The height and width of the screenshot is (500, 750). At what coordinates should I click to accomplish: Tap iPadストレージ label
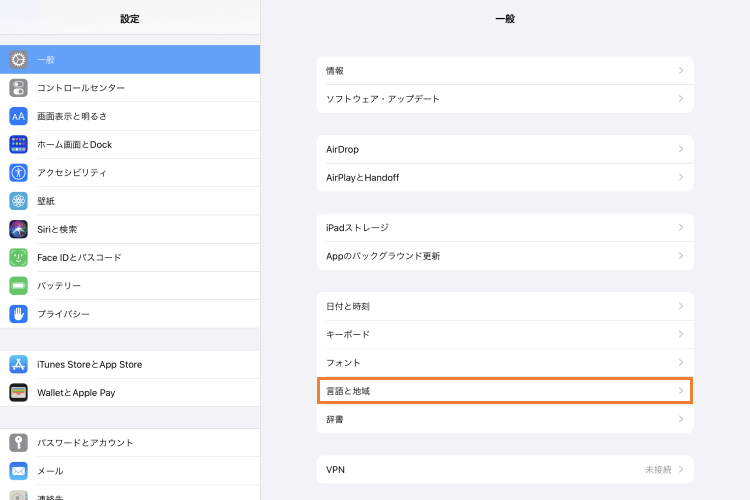357,228
